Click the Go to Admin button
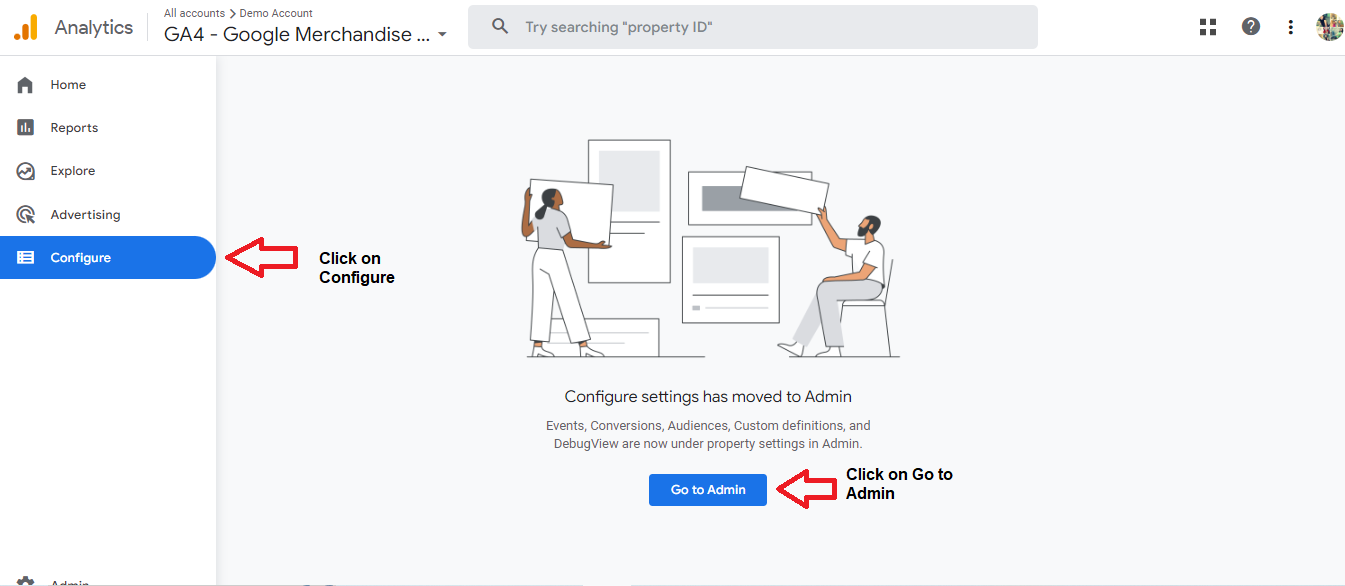This screenshot has height=586, width=1345. point(708,490)
